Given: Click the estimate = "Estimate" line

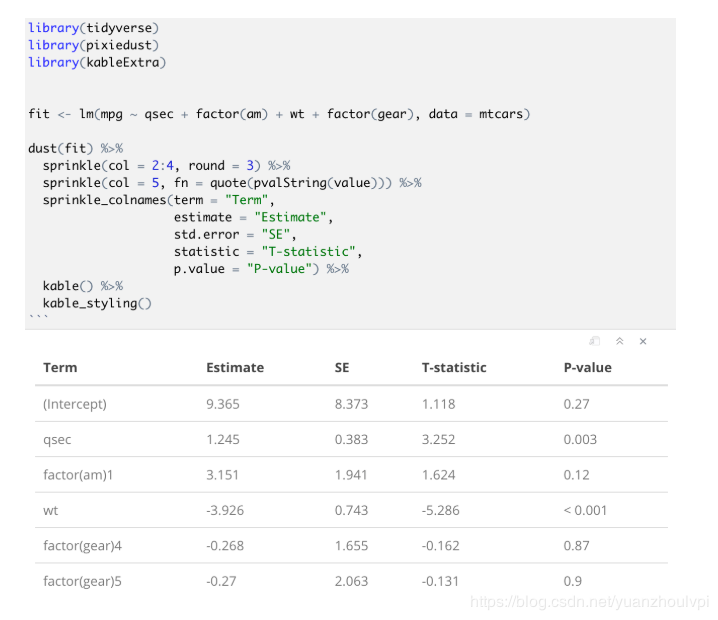Looking at the screenshot, I should tap(253, 217).
